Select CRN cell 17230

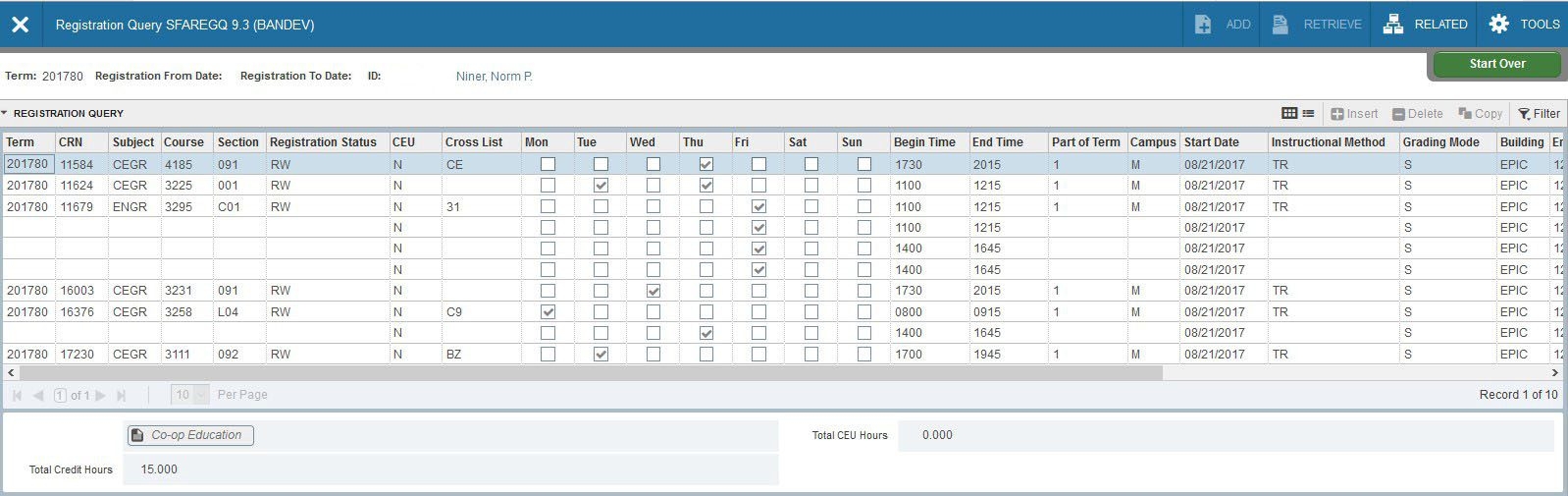pos(77,355)
